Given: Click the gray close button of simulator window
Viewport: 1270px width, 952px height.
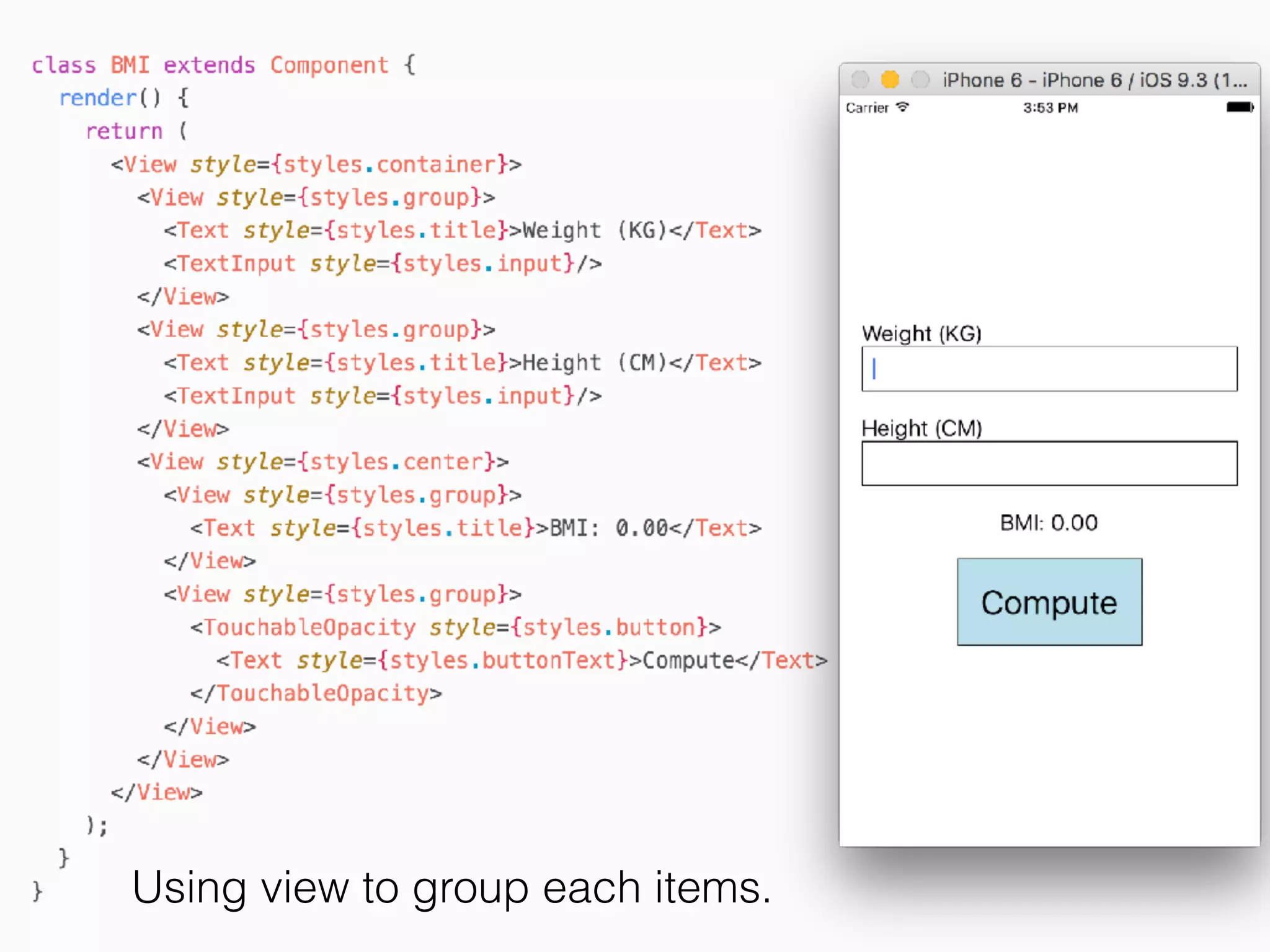Looking at the screenshot, I should pos(860,79).
